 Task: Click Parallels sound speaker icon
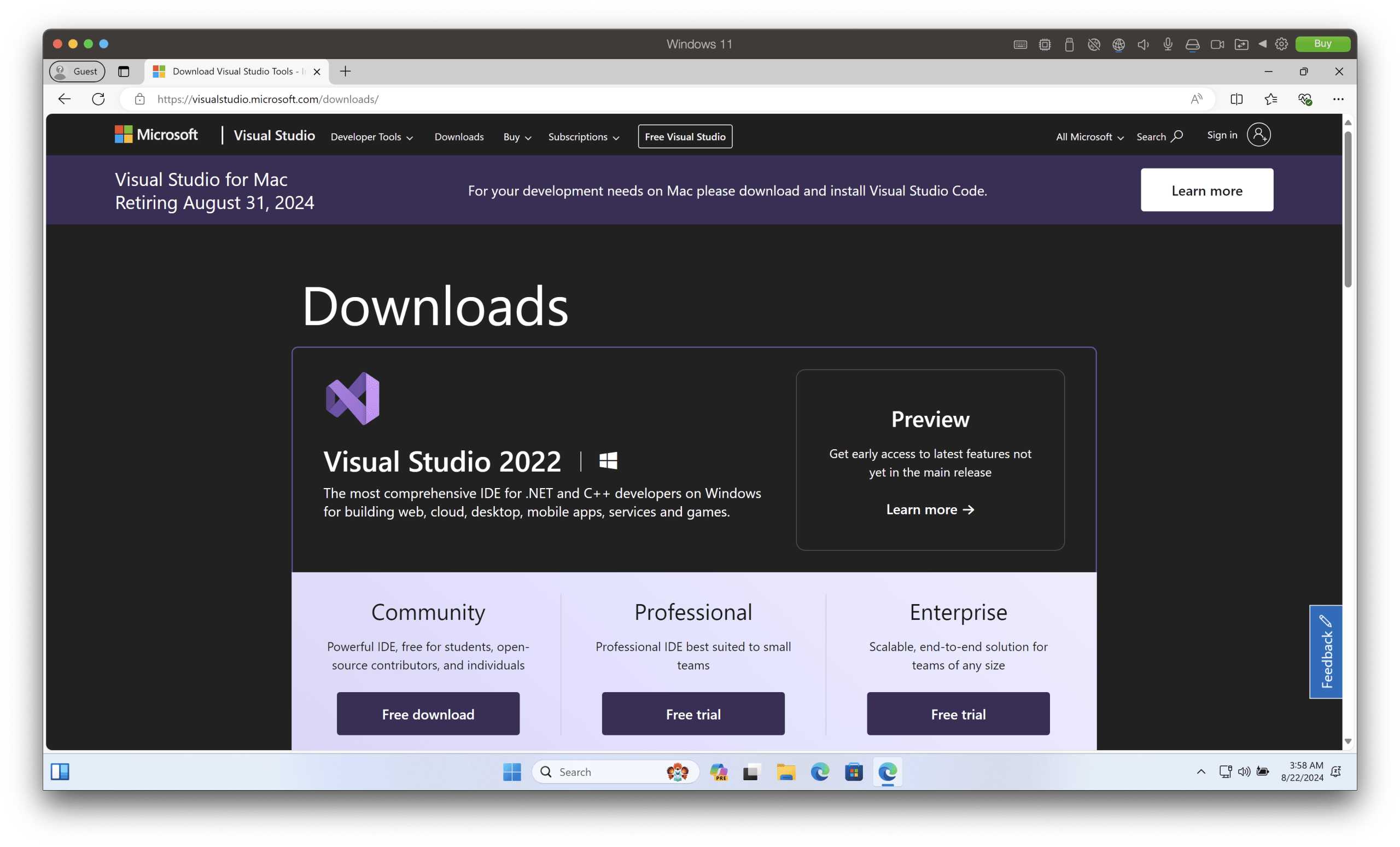(x=1143, y=44)
